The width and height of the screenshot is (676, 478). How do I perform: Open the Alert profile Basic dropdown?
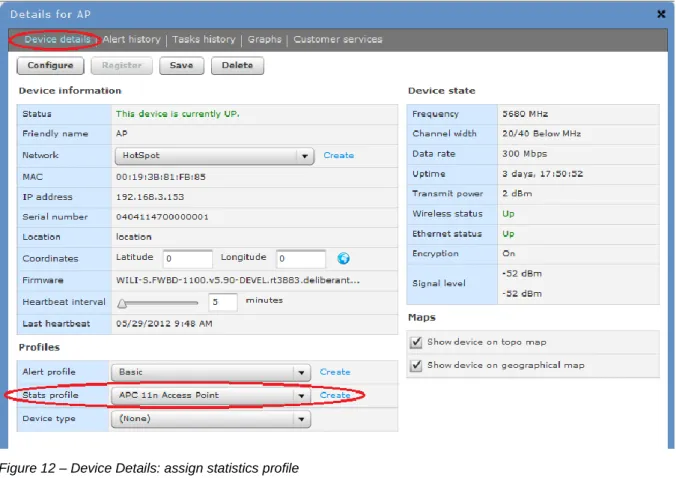click(211, 372)
